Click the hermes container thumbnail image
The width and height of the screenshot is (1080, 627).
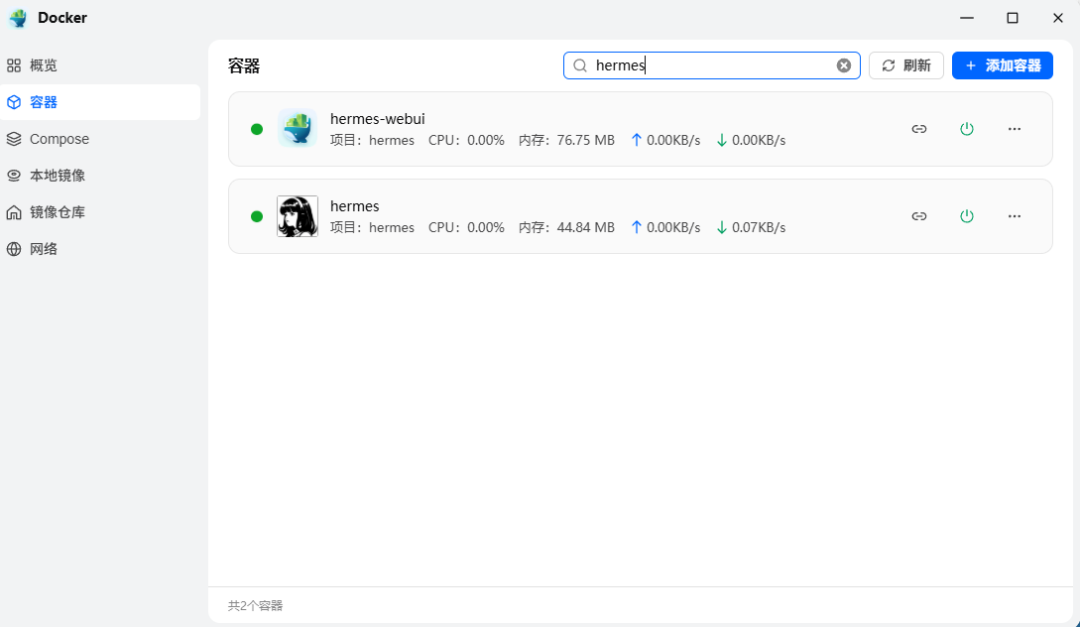(x=297, y=216)
